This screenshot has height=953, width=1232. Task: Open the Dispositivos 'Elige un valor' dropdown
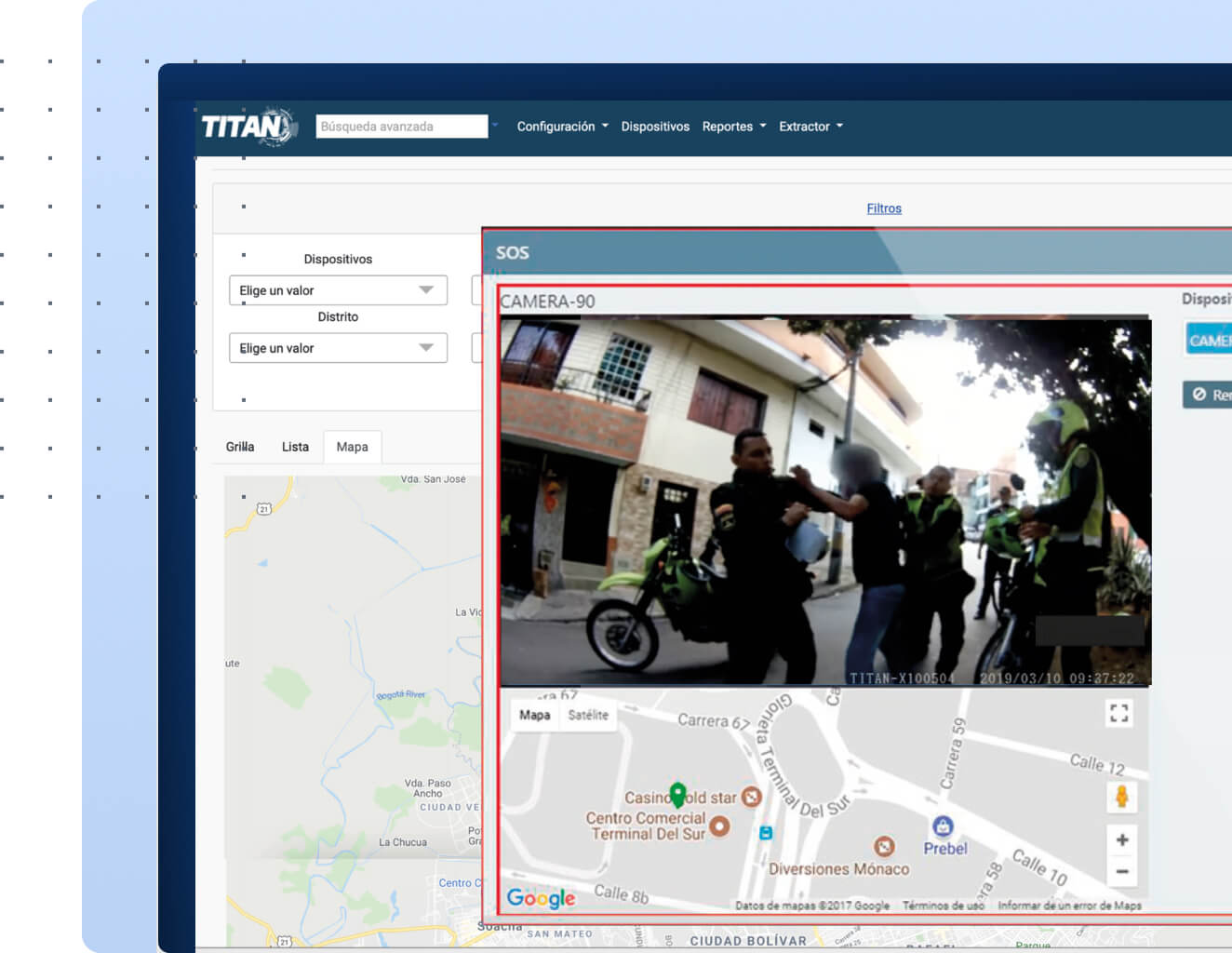[x=338, y=290]
